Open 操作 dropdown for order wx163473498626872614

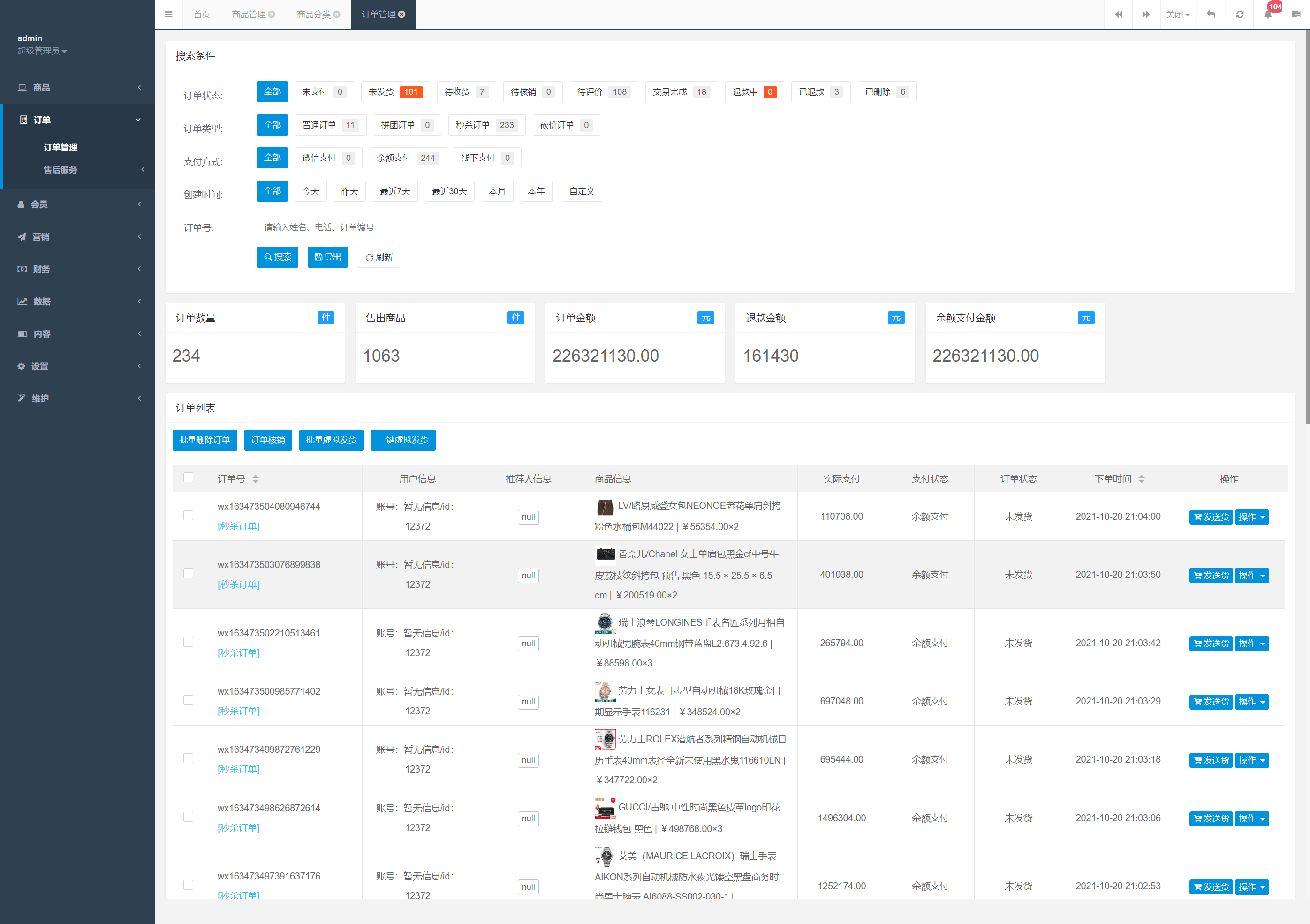(x=1251, y=818)
